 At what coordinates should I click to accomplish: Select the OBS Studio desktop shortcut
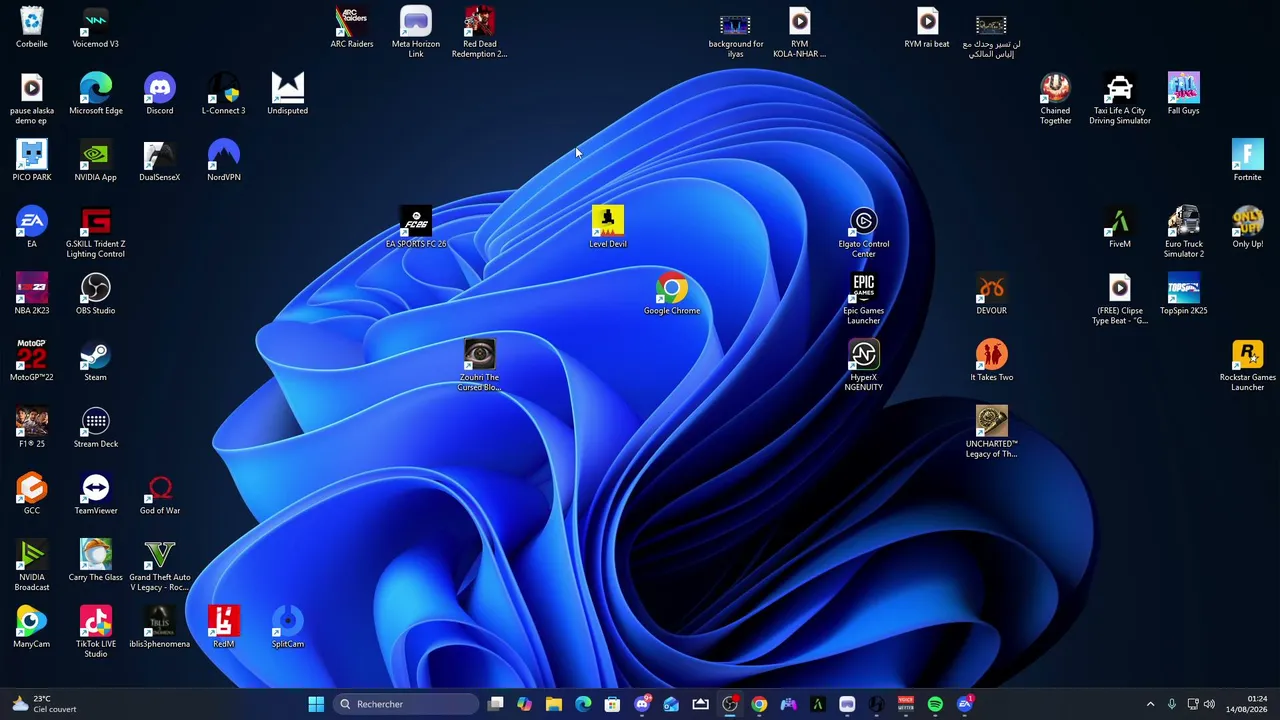pos(96,295)
